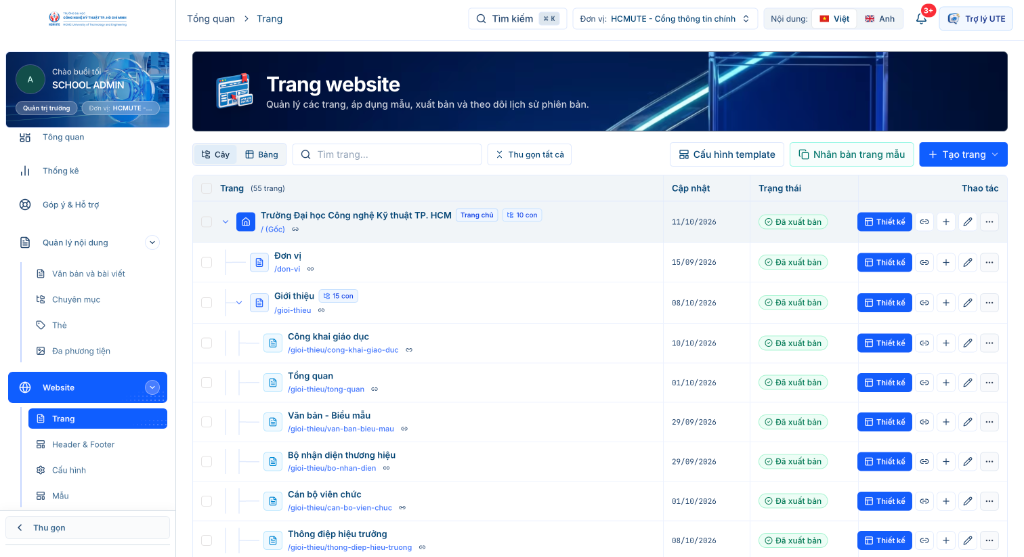Switch to Bảng table view
This screenshot has height=557, width=1024.
261,155
